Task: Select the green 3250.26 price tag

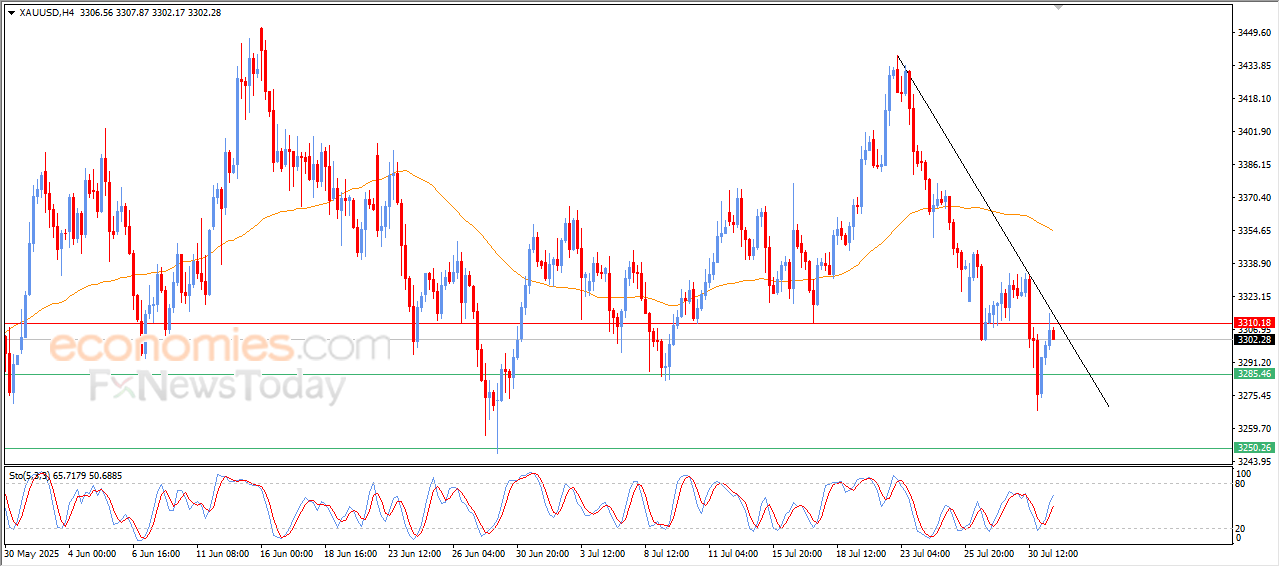Action: click(1253, 448)
